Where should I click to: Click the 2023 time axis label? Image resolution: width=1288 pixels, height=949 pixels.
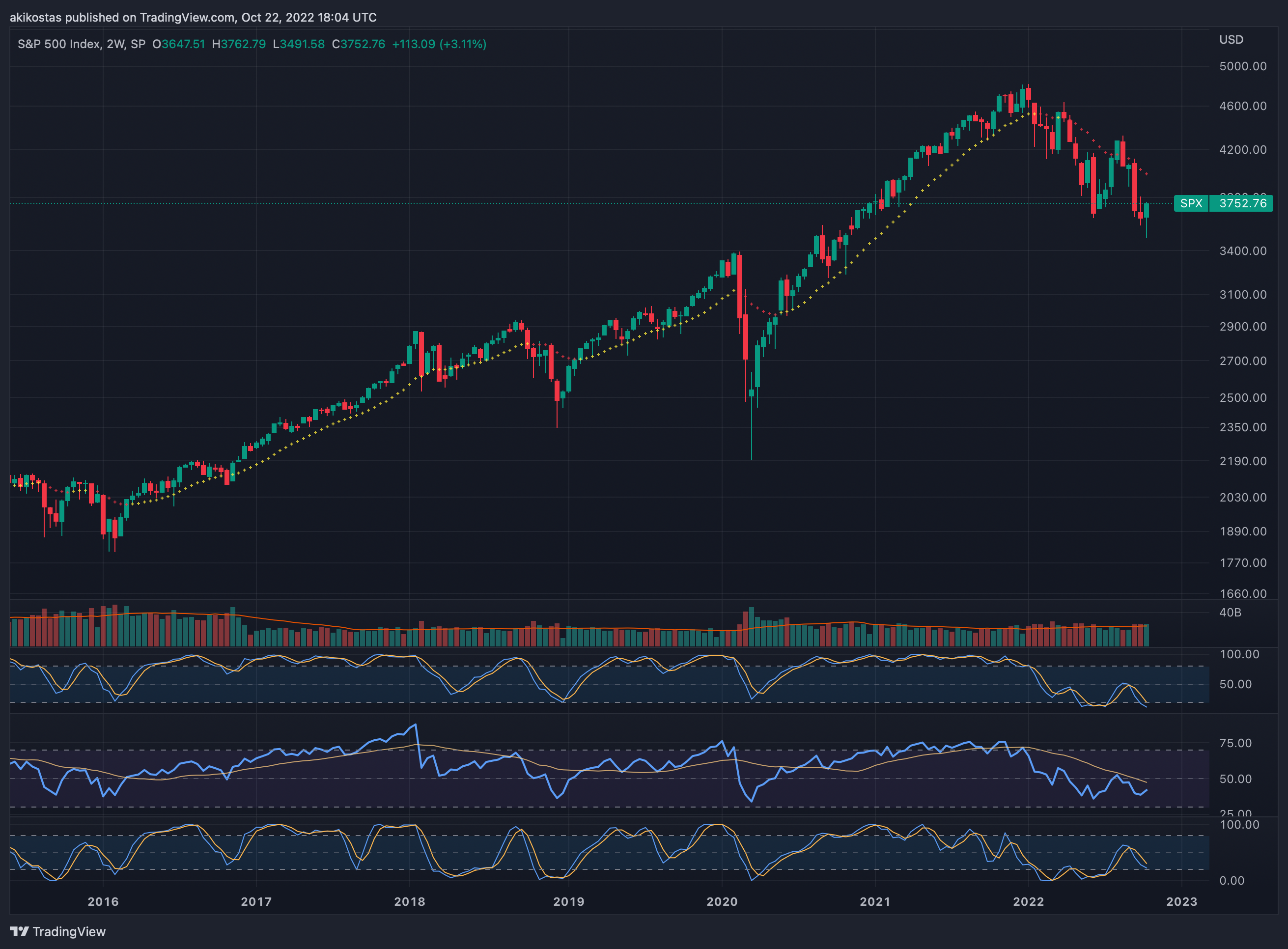[x=1182, y=901]
